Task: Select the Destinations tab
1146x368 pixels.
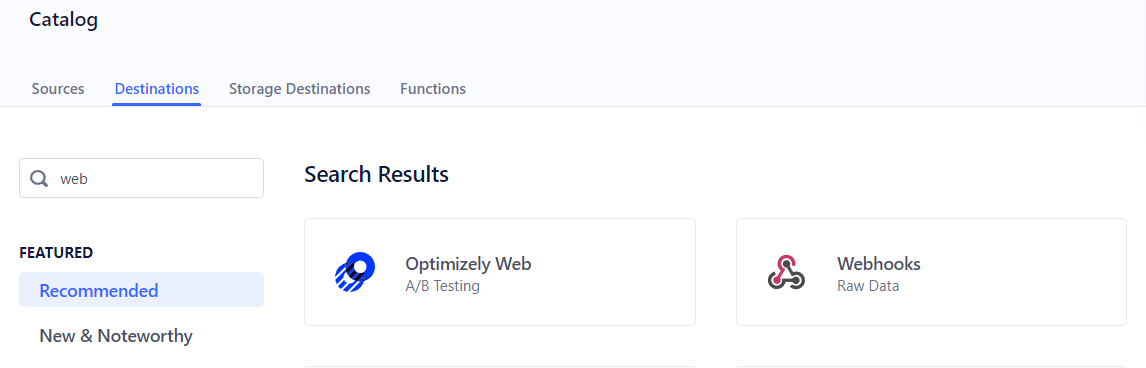Action: pos(156,89)
